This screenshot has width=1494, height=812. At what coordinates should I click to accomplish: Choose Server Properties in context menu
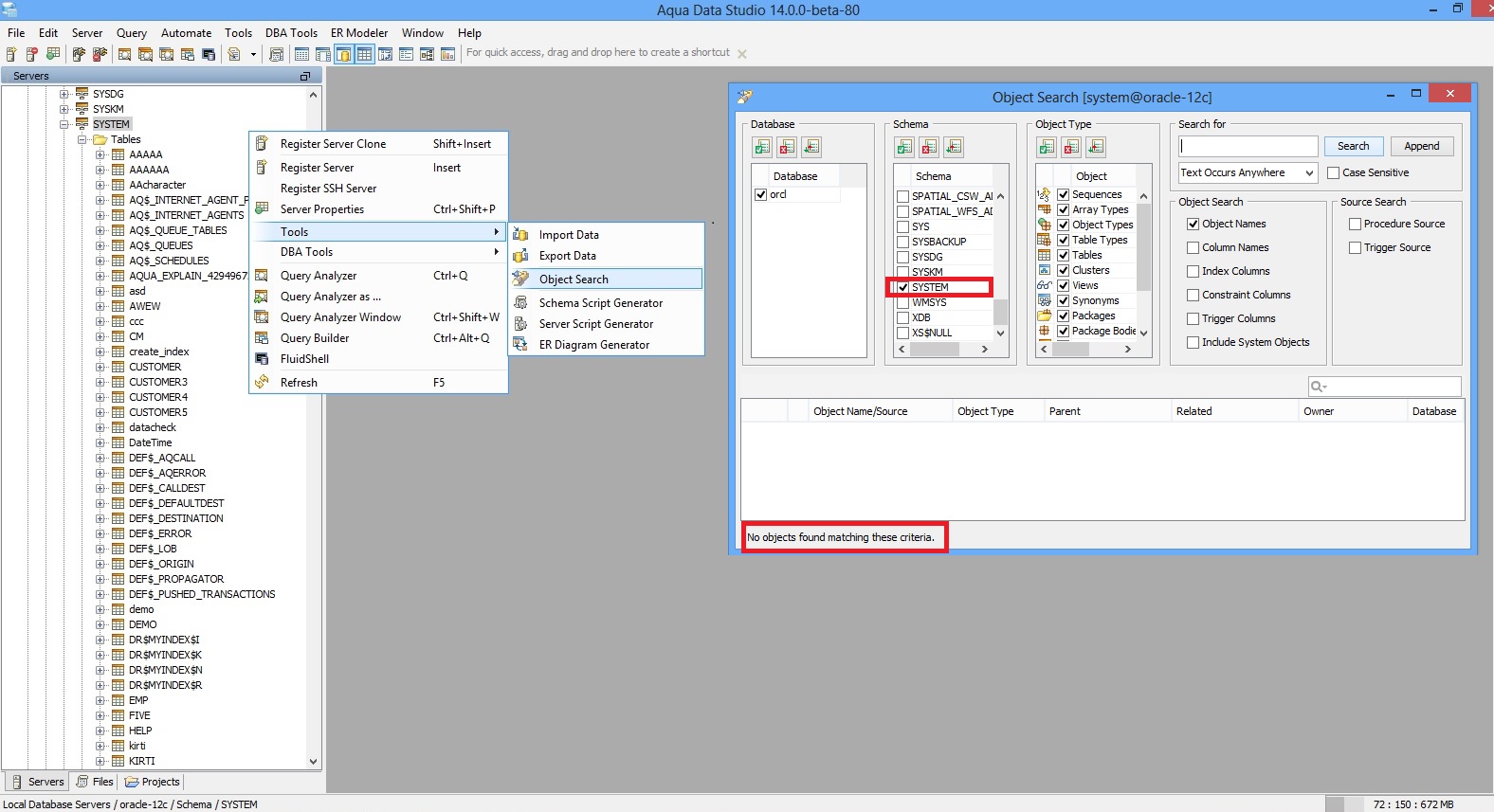tap(378, 209)
